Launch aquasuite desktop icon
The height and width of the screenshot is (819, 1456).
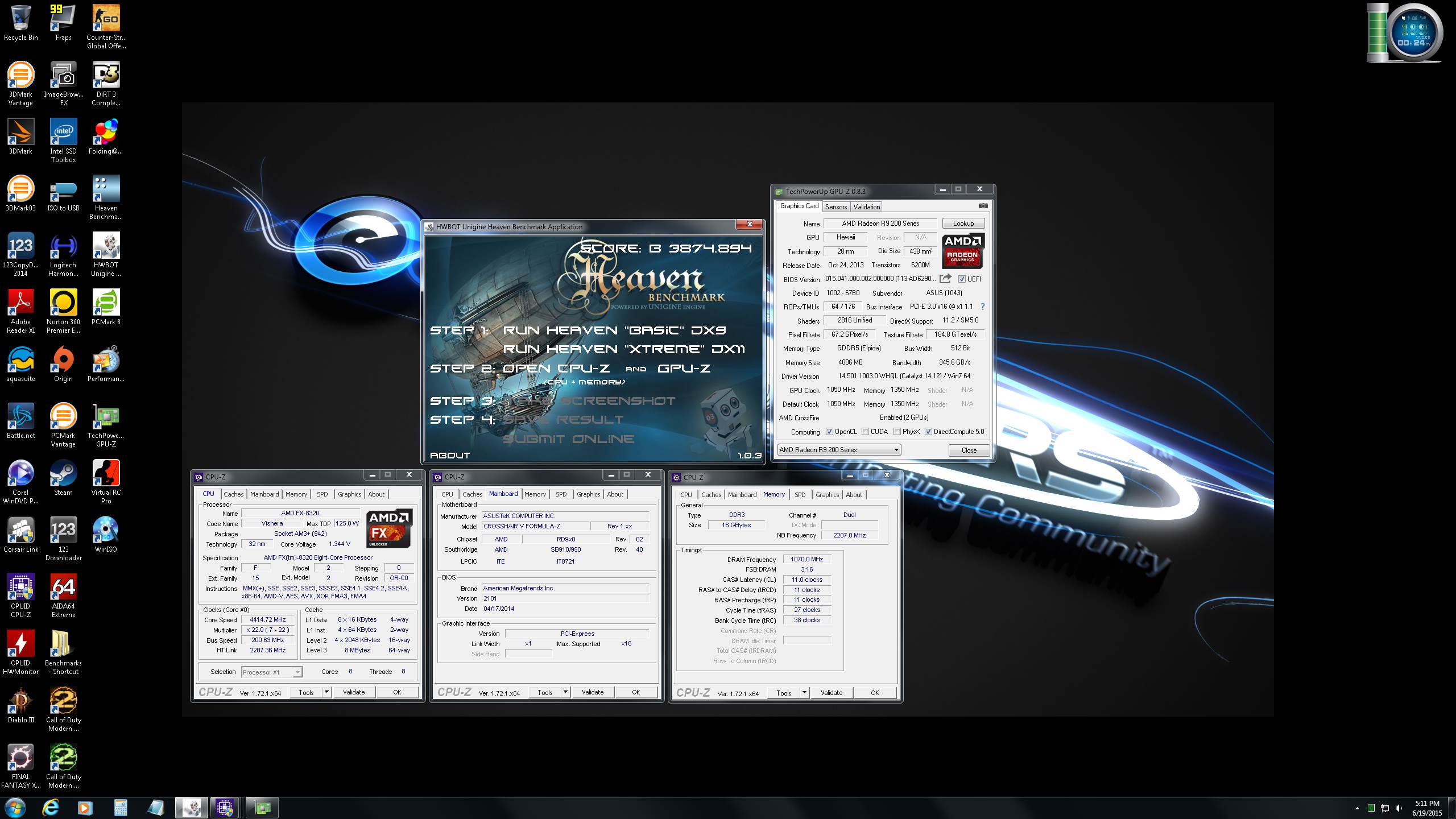[x=21, y=364]
